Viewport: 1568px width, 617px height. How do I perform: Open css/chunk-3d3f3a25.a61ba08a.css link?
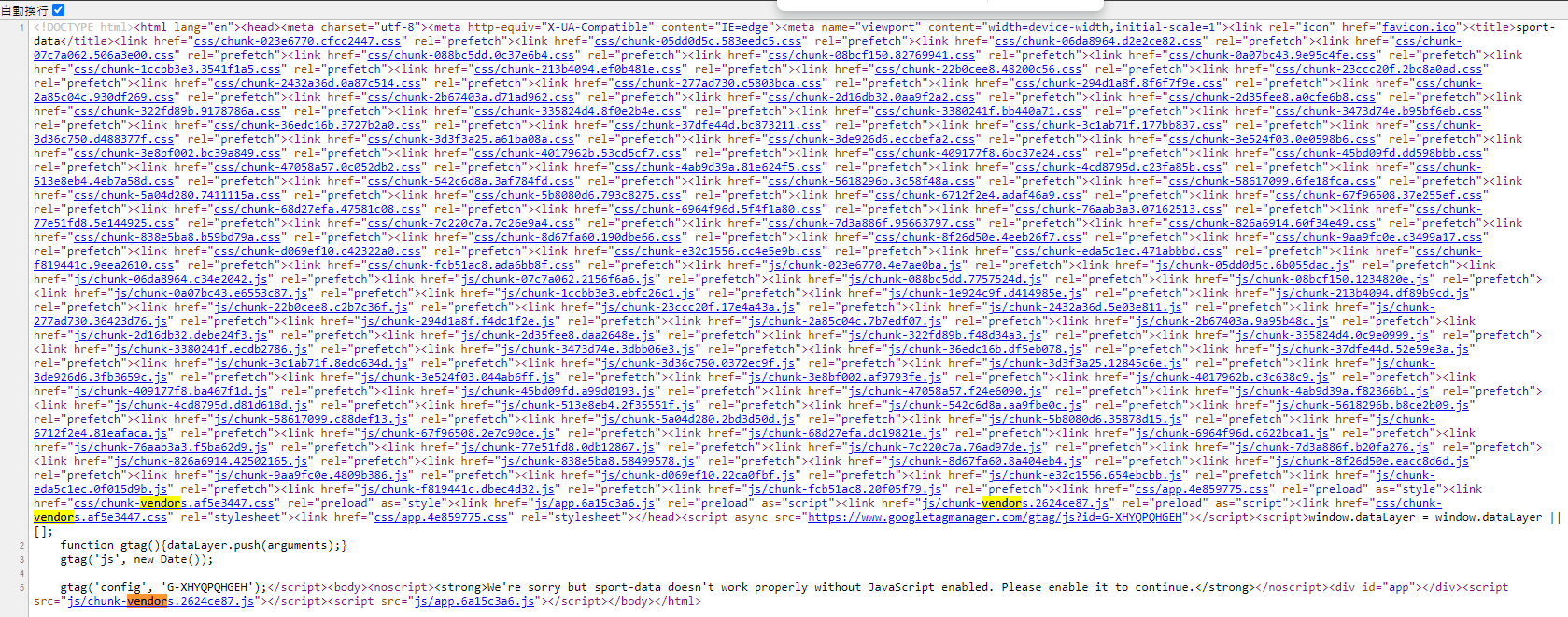471,139
